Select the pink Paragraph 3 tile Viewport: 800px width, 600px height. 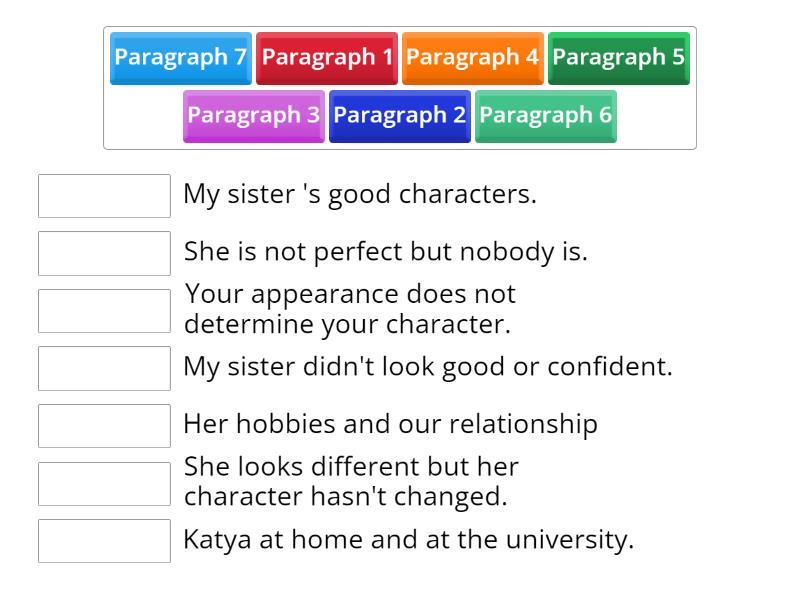(x=253, y=116)
